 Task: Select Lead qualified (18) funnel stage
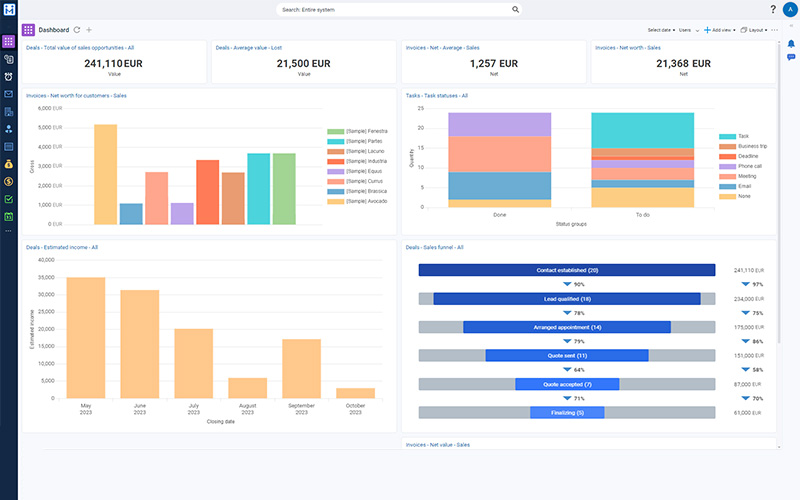pos(567,299)
